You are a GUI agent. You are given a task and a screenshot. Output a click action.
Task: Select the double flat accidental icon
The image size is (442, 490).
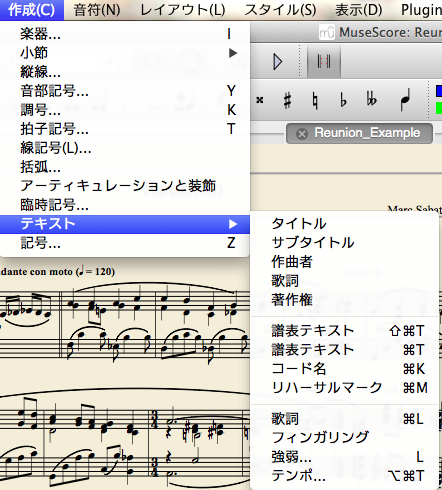point(371,100)
